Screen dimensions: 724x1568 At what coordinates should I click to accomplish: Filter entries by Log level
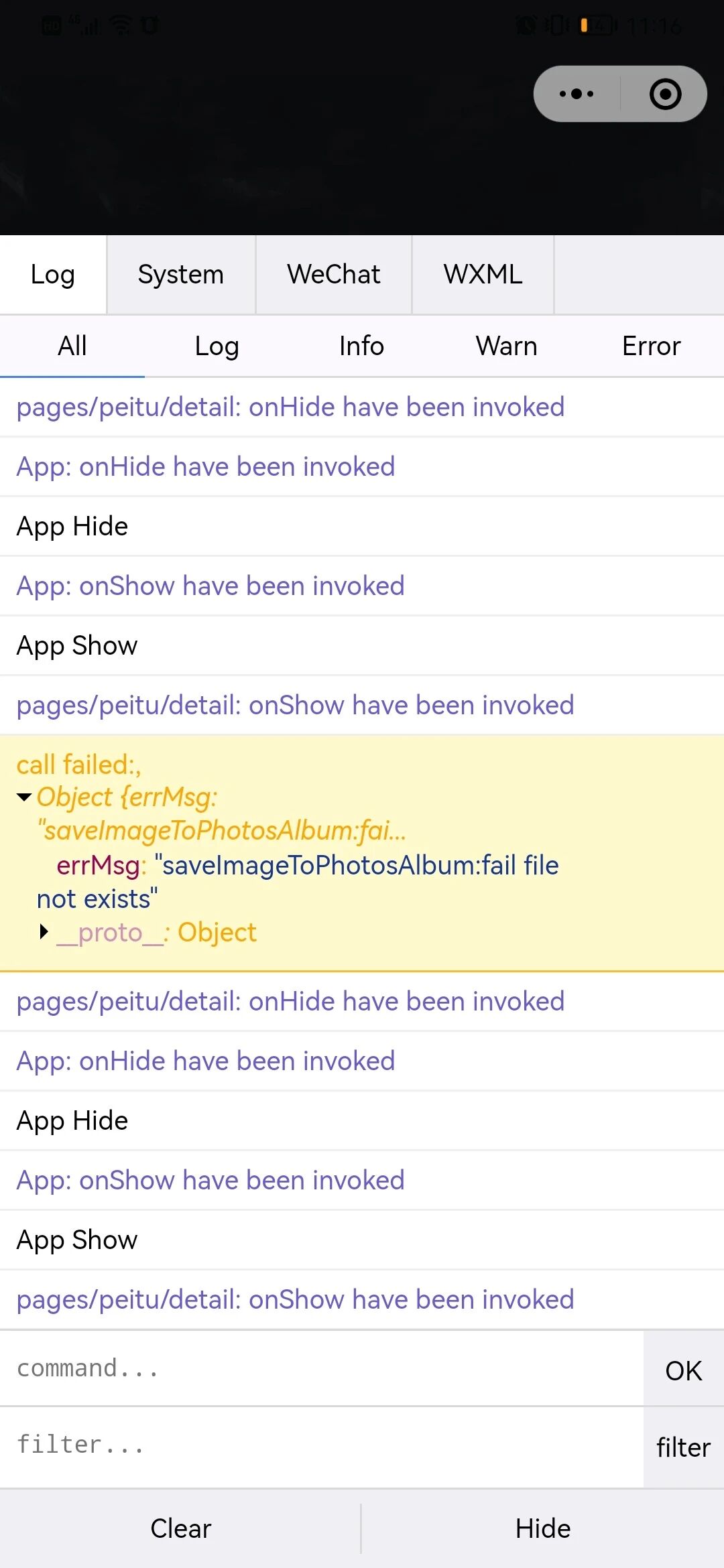tap(217, 346)
